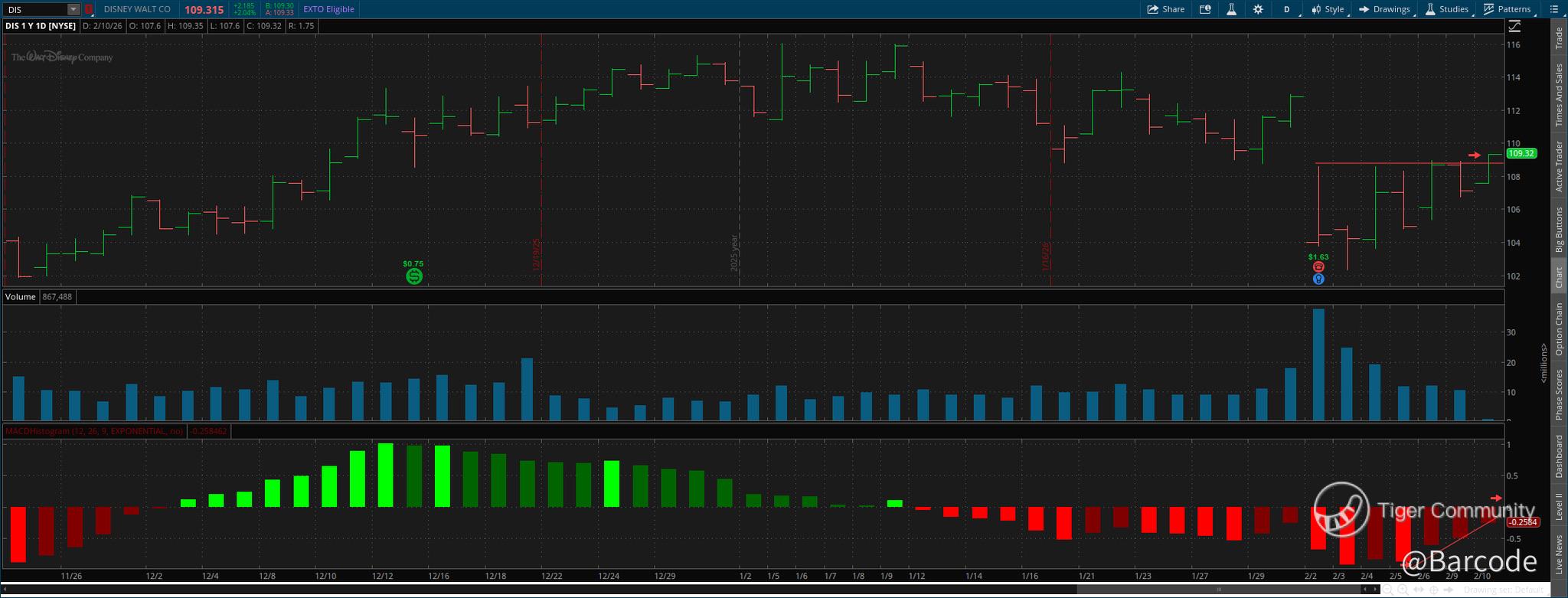Click the EXTO Eligible label
The image size is (1568, 598).
pos(328,9)
